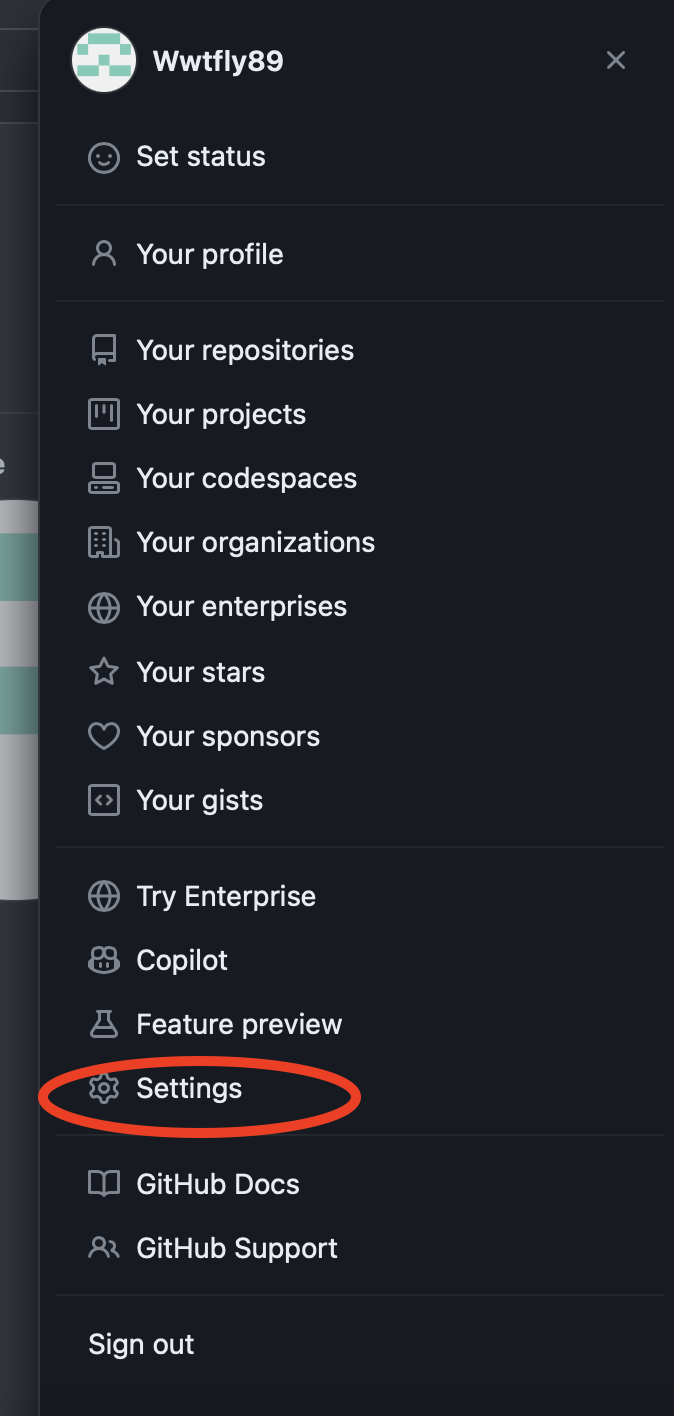Click the projects board icon
Image resolution: width=674 pixels, height=1416 pixels.
point(104,414)
